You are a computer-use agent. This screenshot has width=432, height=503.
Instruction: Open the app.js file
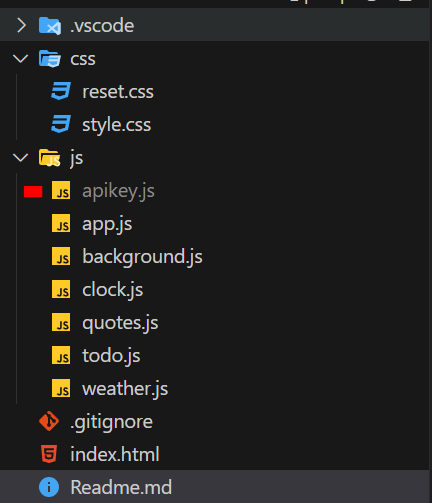tap(107, 224)
